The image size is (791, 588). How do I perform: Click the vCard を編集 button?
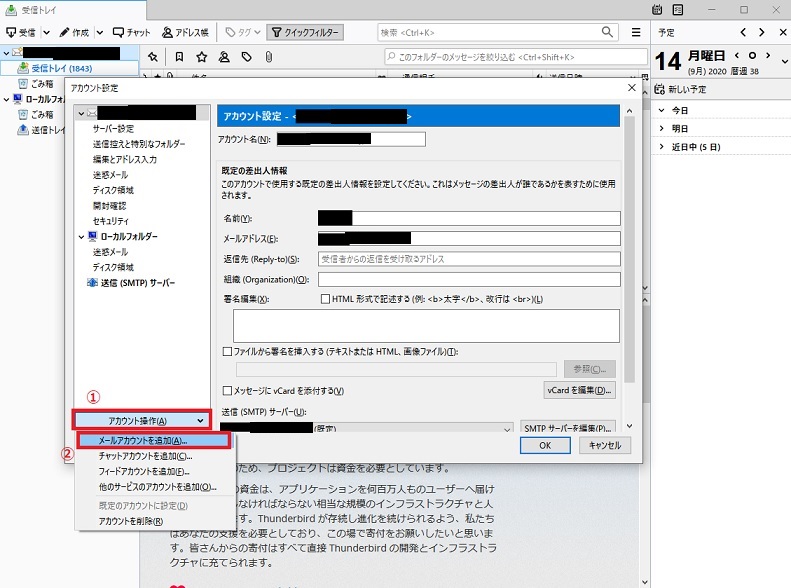pyautogui.click(x=579, y=390)
